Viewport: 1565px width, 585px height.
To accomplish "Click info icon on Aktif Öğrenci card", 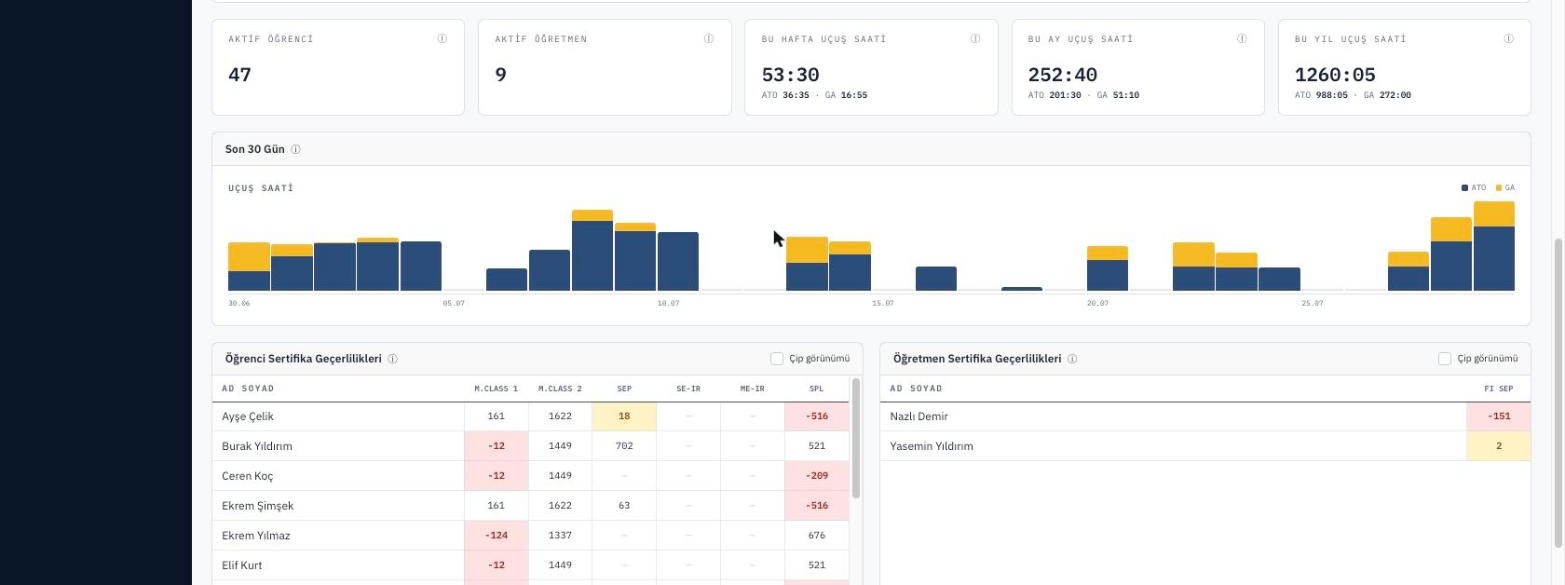I will click(442, 39).
